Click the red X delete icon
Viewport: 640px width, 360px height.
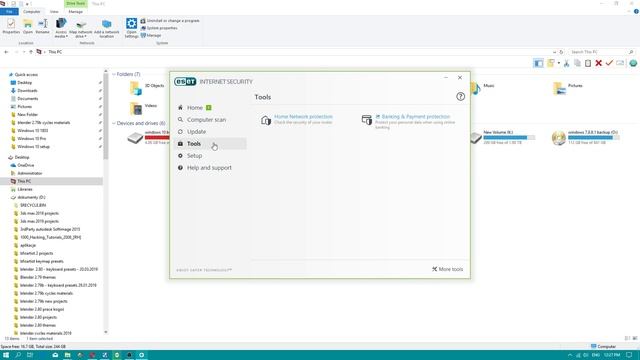598,63
